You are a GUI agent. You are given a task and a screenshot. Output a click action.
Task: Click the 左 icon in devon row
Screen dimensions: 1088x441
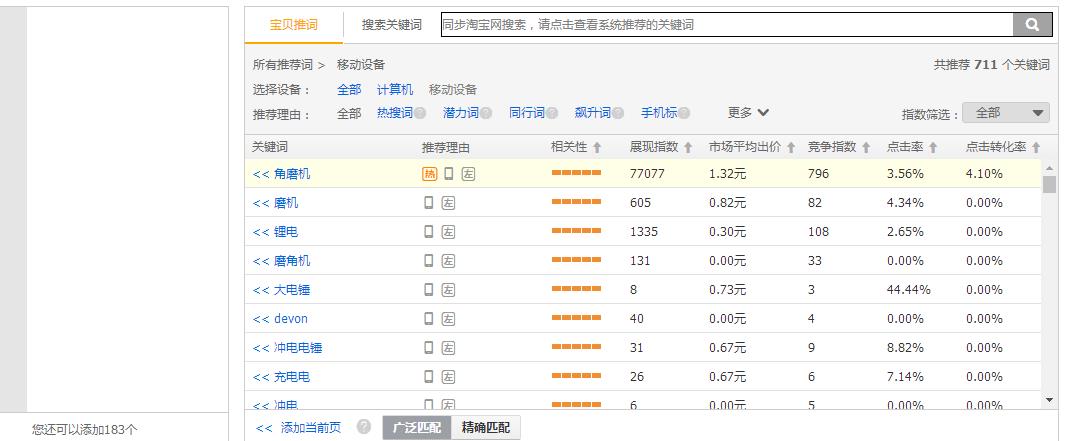click(x=448, y=319)
